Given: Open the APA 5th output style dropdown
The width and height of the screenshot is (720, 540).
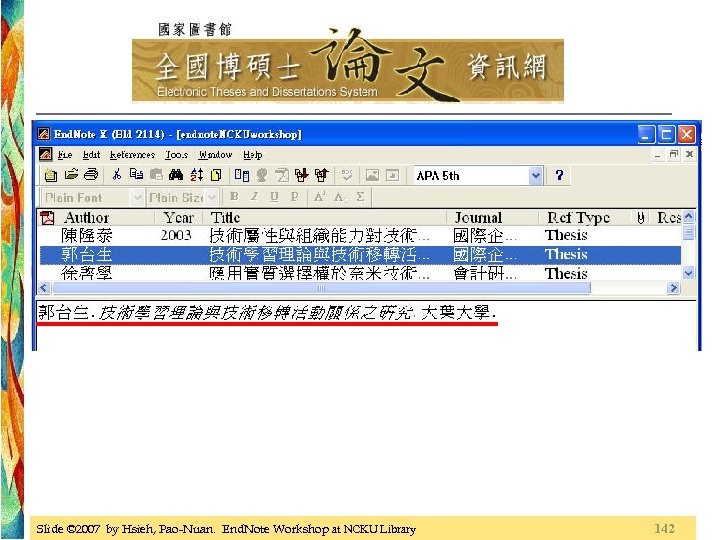Looking at the screenshot, I should (535, 175).
